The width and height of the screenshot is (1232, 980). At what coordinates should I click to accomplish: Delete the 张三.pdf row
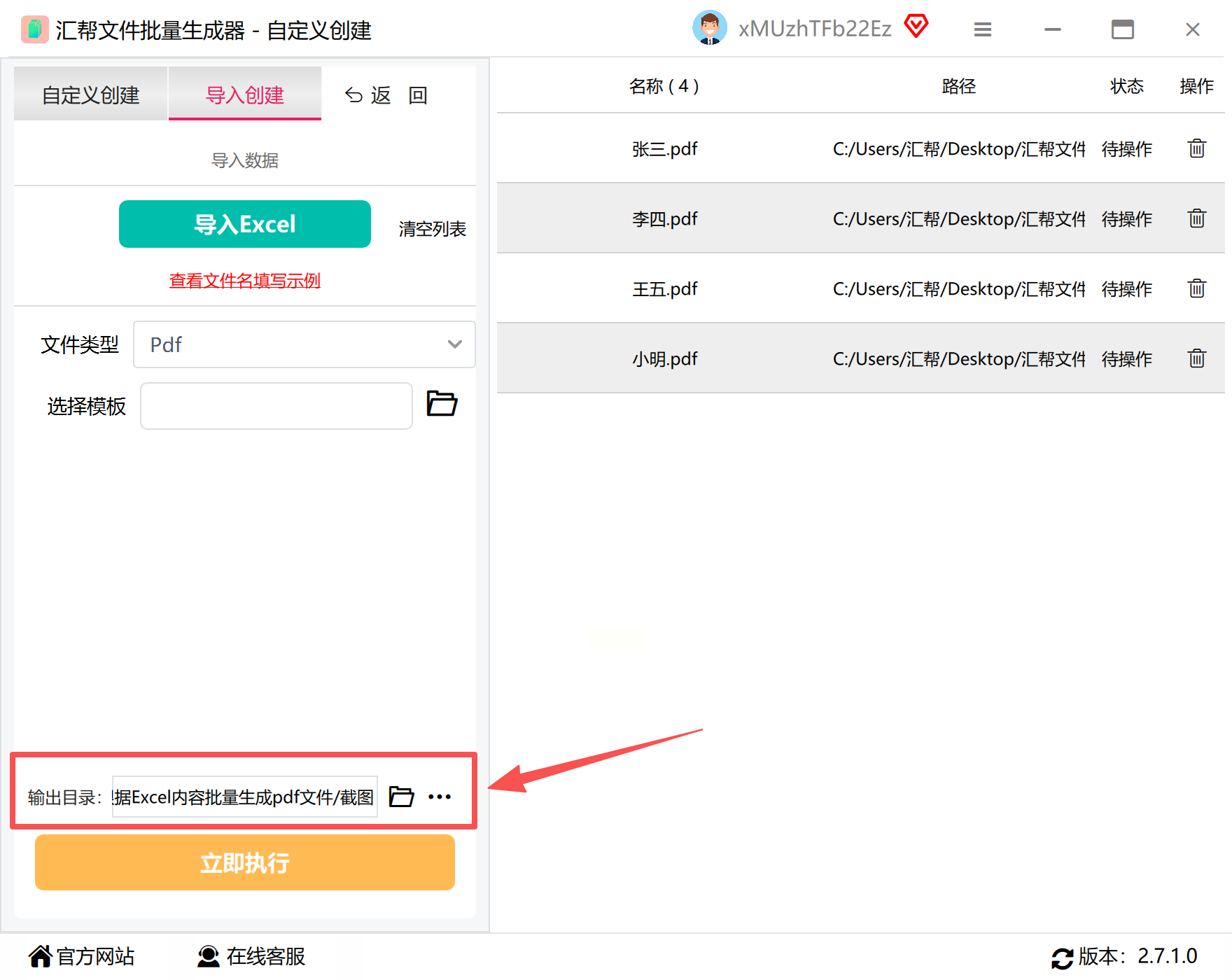[1196, 148]
